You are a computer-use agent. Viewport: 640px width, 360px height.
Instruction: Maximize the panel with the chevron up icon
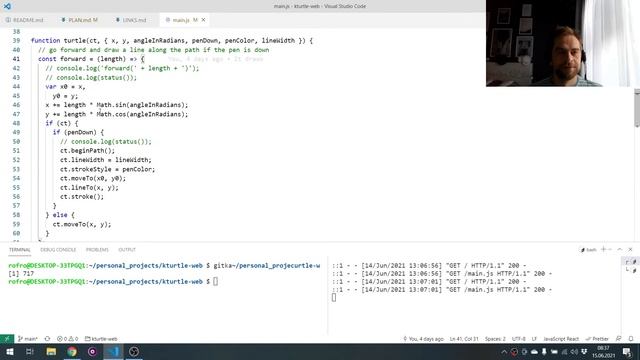click(620, 249)
